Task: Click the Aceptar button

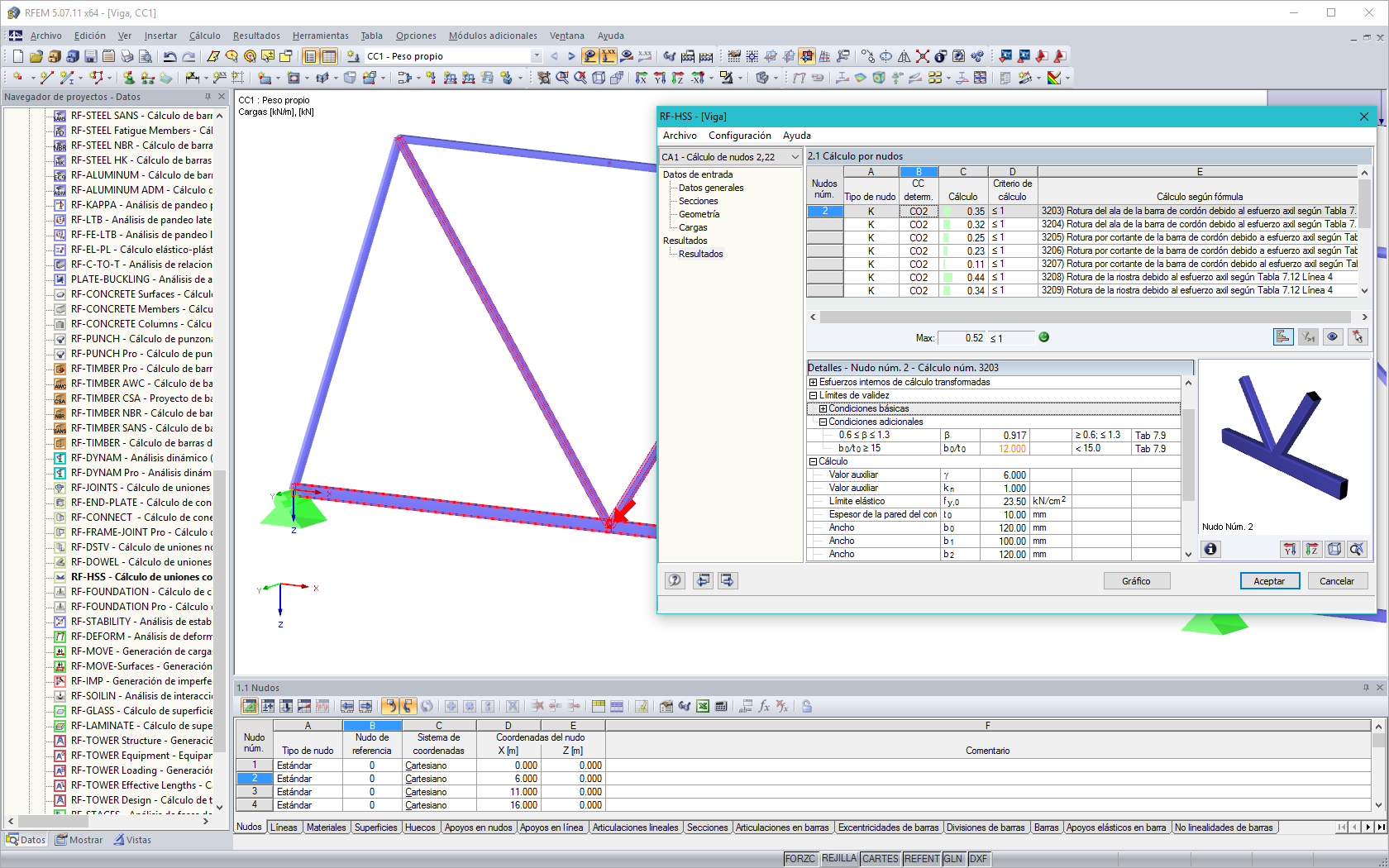Action: click(x=1269, y=581)
